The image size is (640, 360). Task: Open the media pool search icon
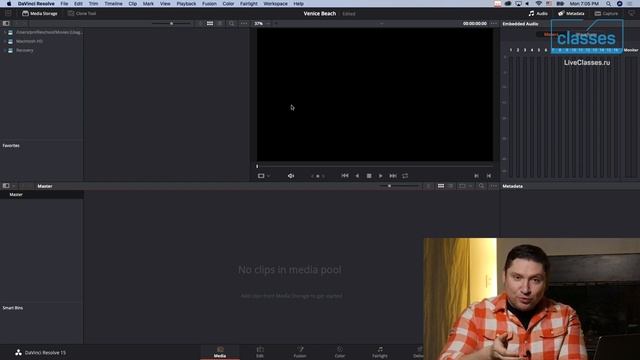pos(481,186)
